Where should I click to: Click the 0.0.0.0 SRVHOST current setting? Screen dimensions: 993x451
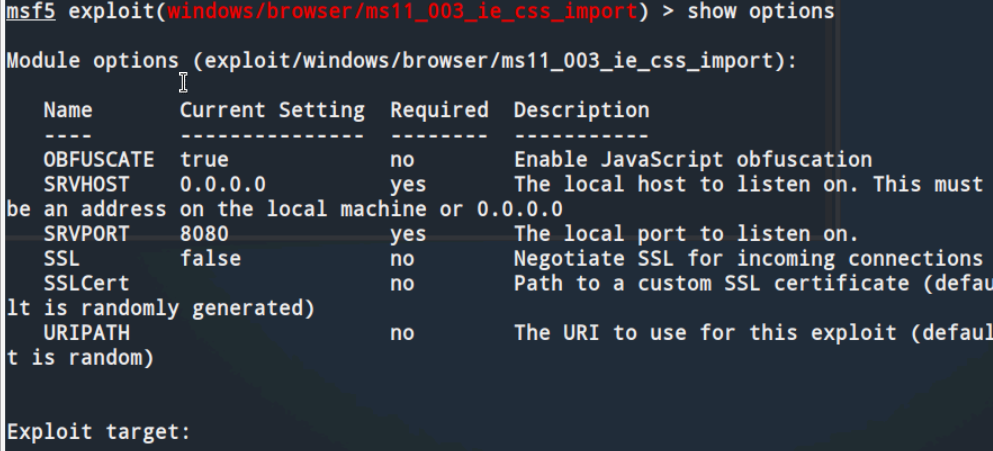(x=223, y=184)
